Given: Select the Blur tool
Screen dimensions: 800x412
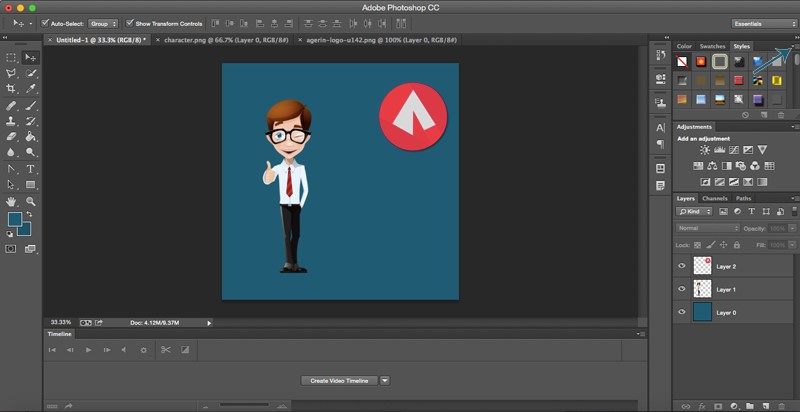Looking at the screenshot, I should pyautogui.click(x=11, y=152).
